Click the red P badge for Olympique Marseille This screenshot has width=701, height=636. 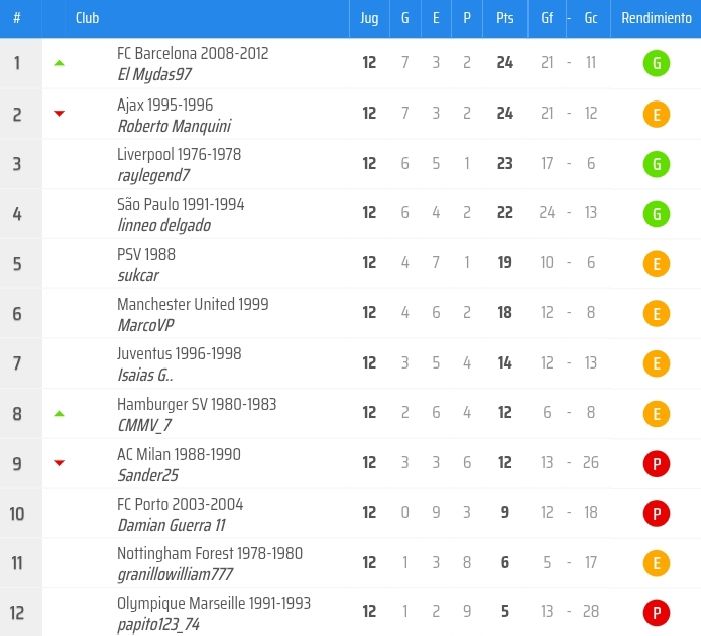click(x=656, y=613)
